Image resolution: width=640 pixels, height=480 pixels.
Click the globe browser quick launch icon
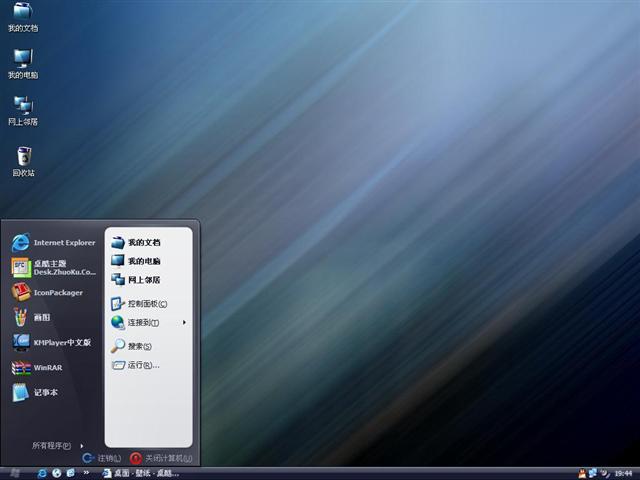[57, 473]
